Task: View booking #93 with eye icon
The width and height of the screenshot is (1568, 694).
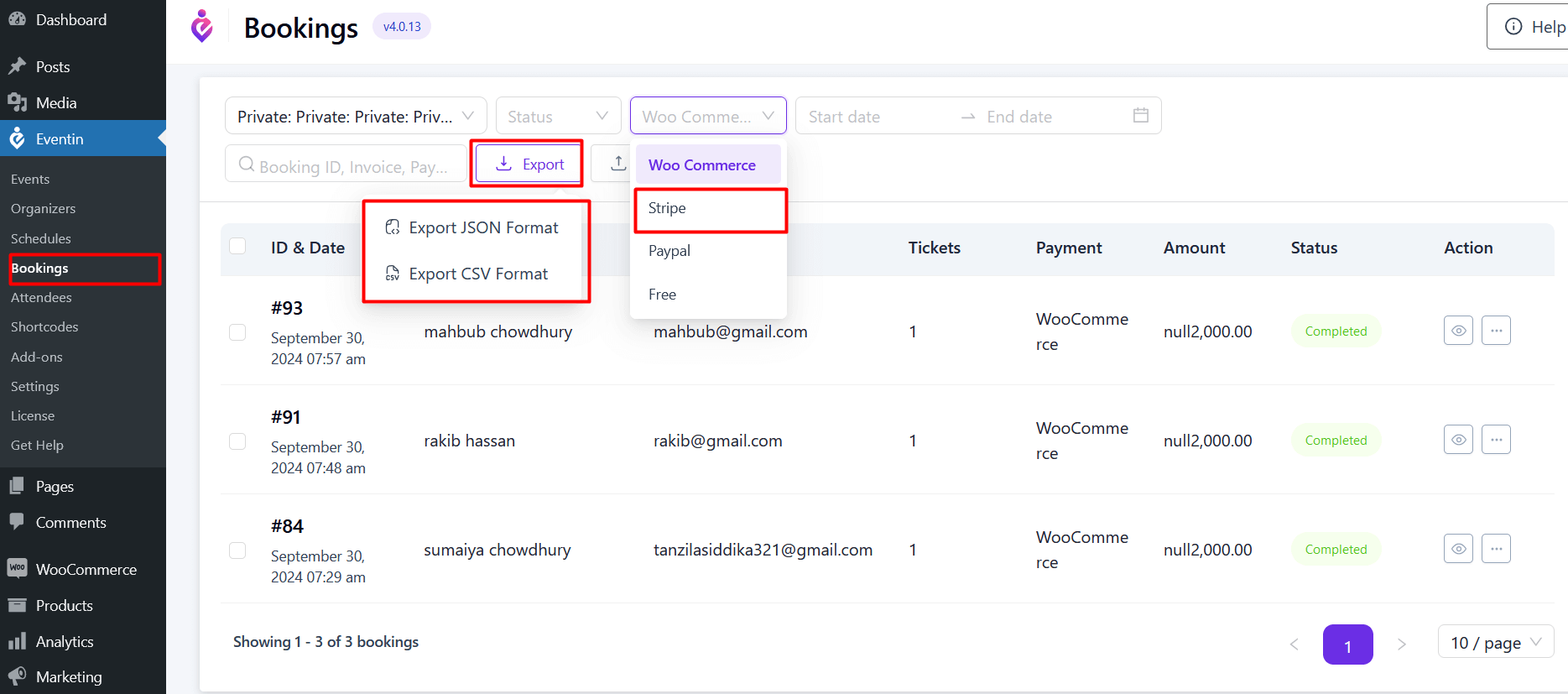Action: [x=1458, y=331]
